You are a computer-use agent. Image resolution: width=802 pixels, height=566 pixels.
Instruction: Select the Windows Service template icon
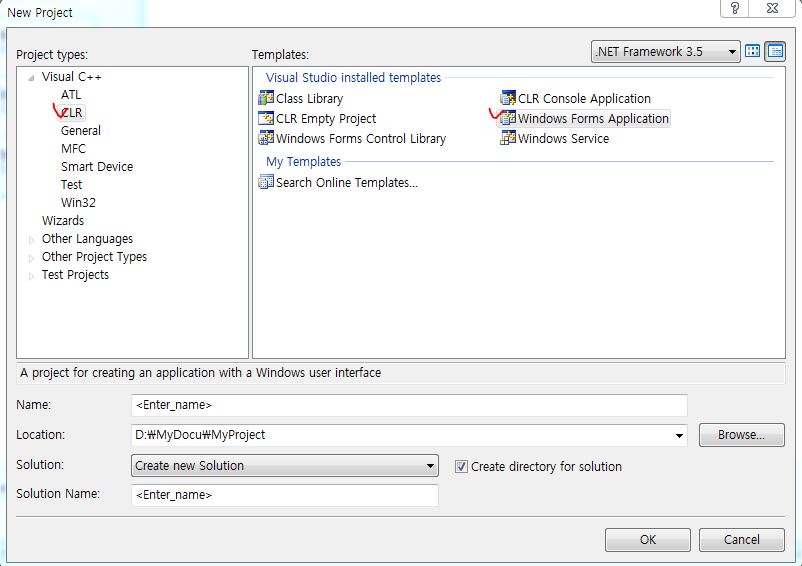click(508, 138)
